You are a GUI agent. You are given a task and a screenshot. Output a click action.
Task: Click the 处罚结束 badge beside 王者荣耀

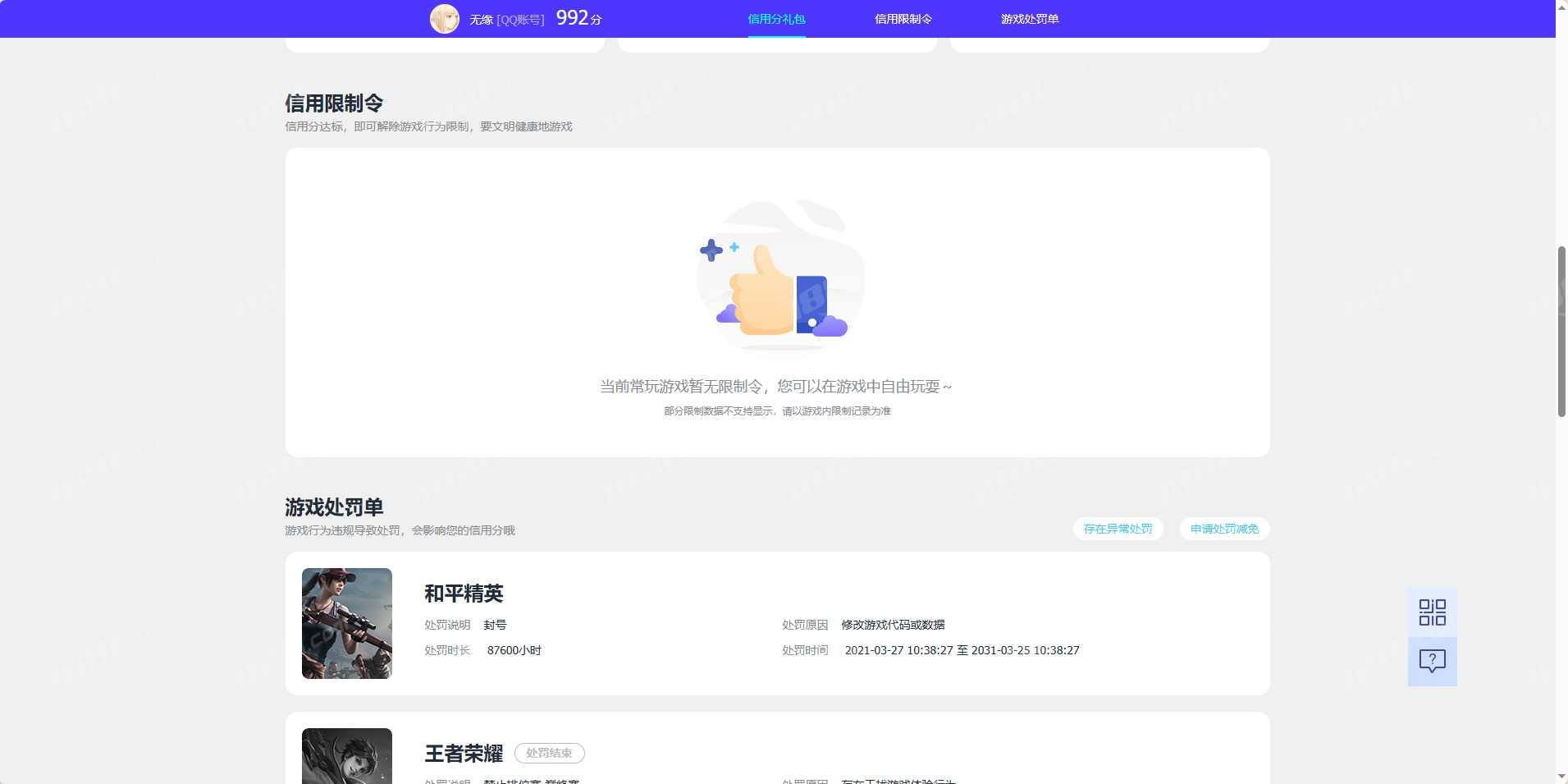point(549,753)
